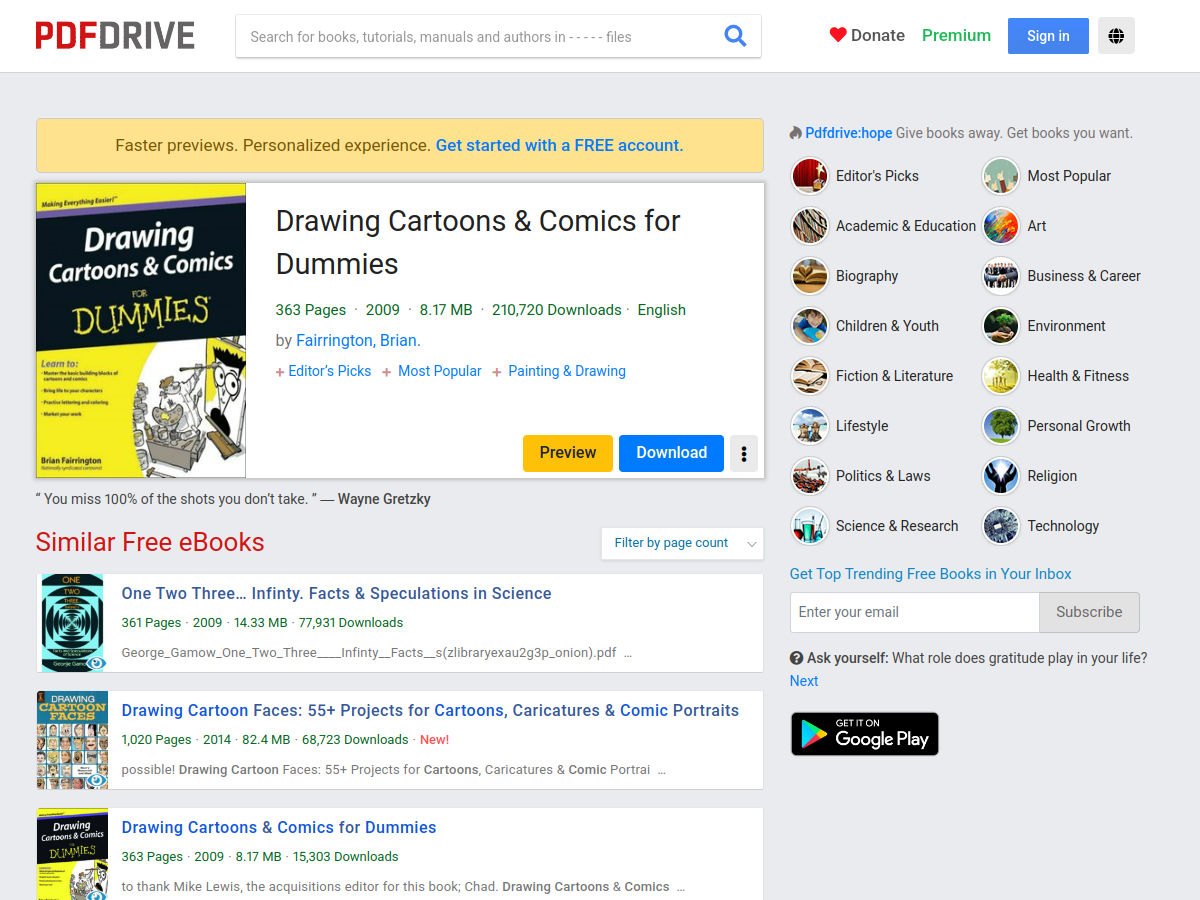Screen dimensions: 1200x900
Task: Click the Art category icon
Action: pos(1000,226)
